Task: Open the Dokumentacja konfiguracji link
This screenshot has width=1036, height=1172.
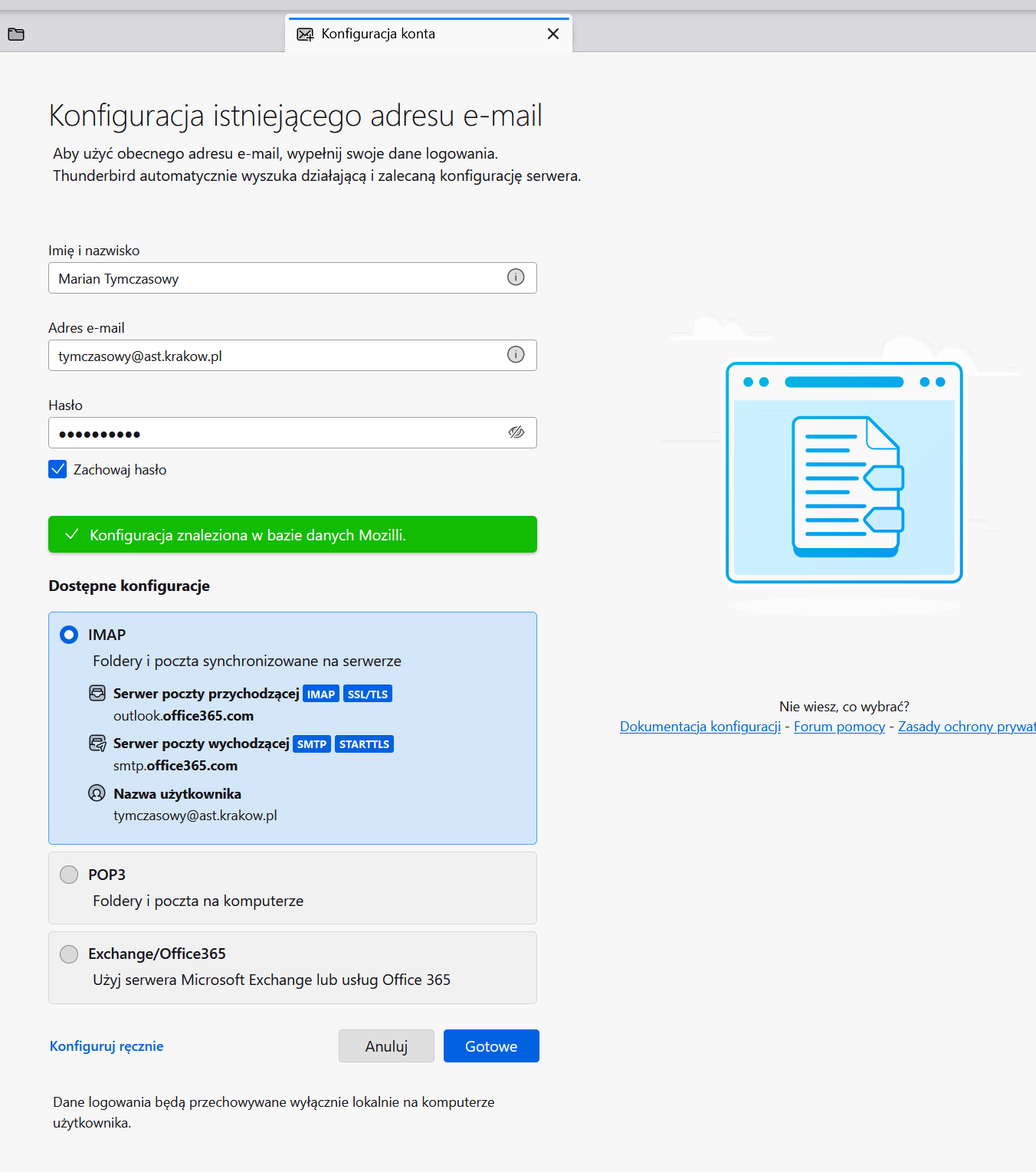Action: click(700, 726)
